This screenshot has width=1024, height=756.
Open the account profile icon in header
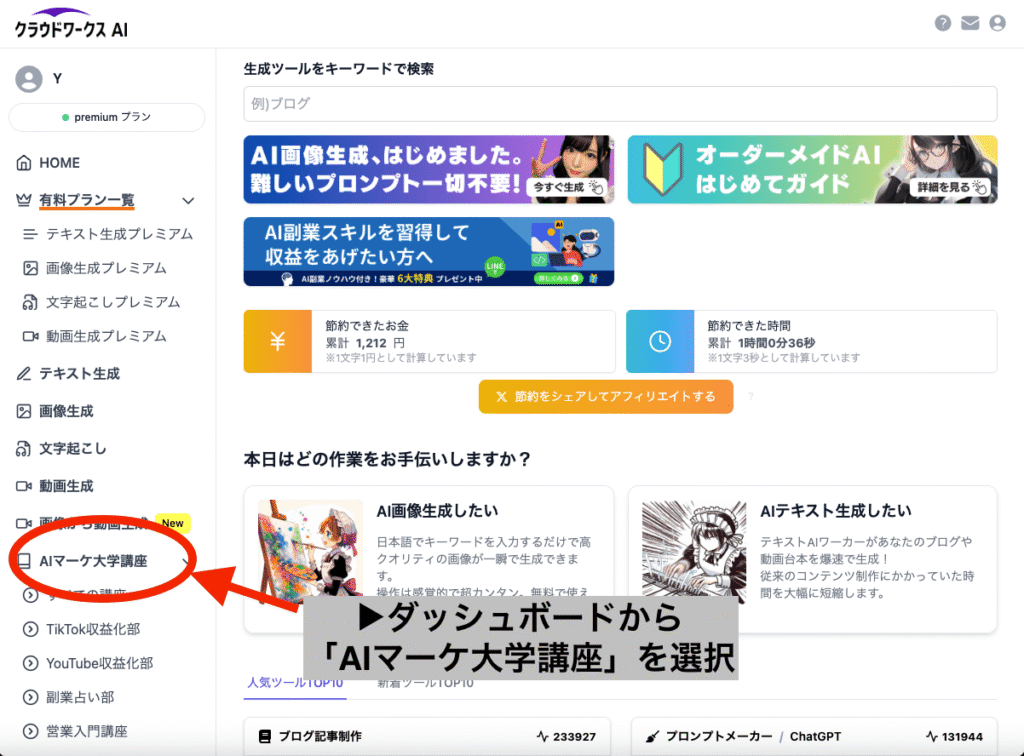(997, 24)
